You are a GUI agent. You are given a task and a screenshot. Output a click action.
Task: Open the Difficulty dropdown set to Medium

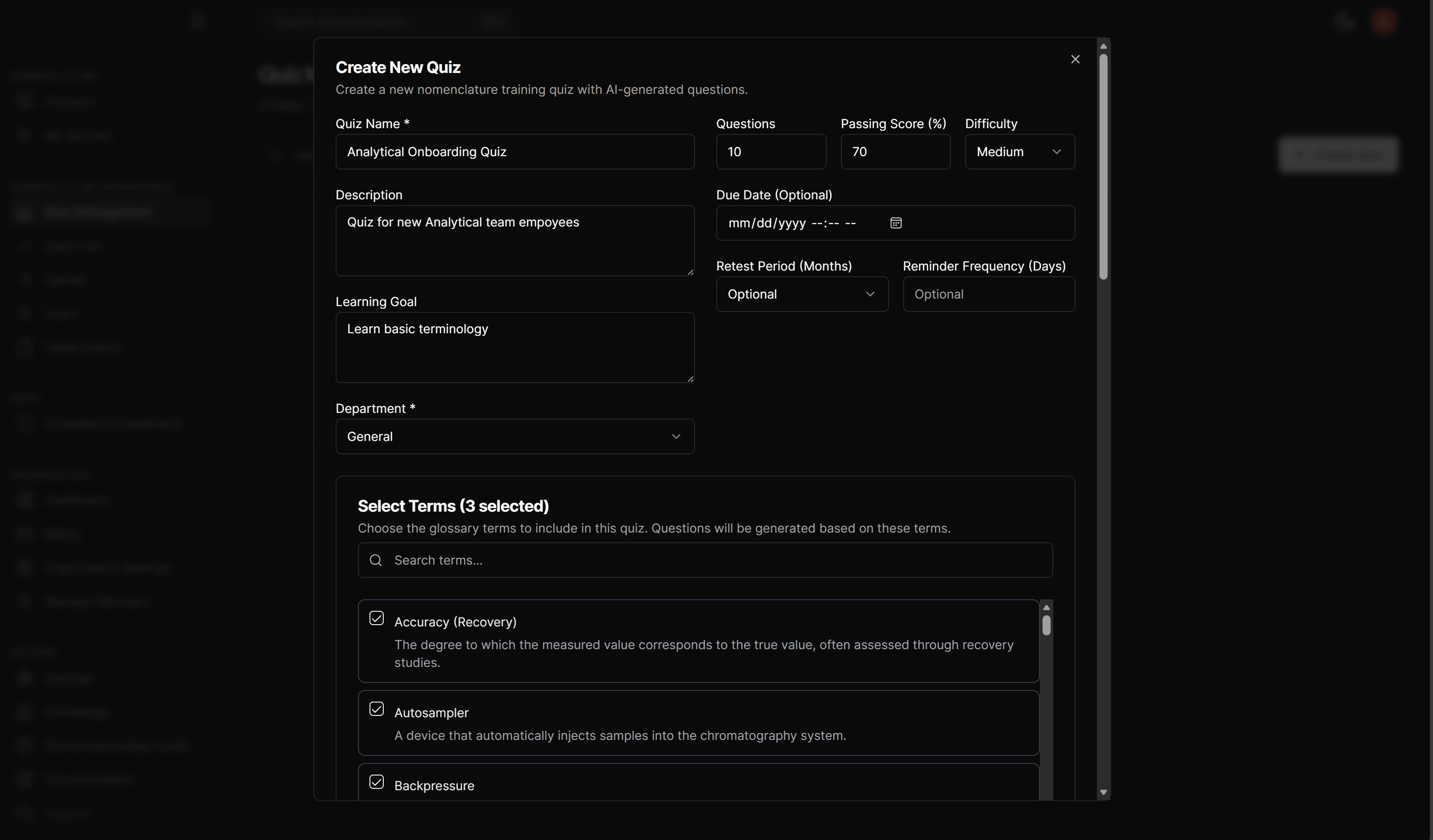[x=1019, y=152]
